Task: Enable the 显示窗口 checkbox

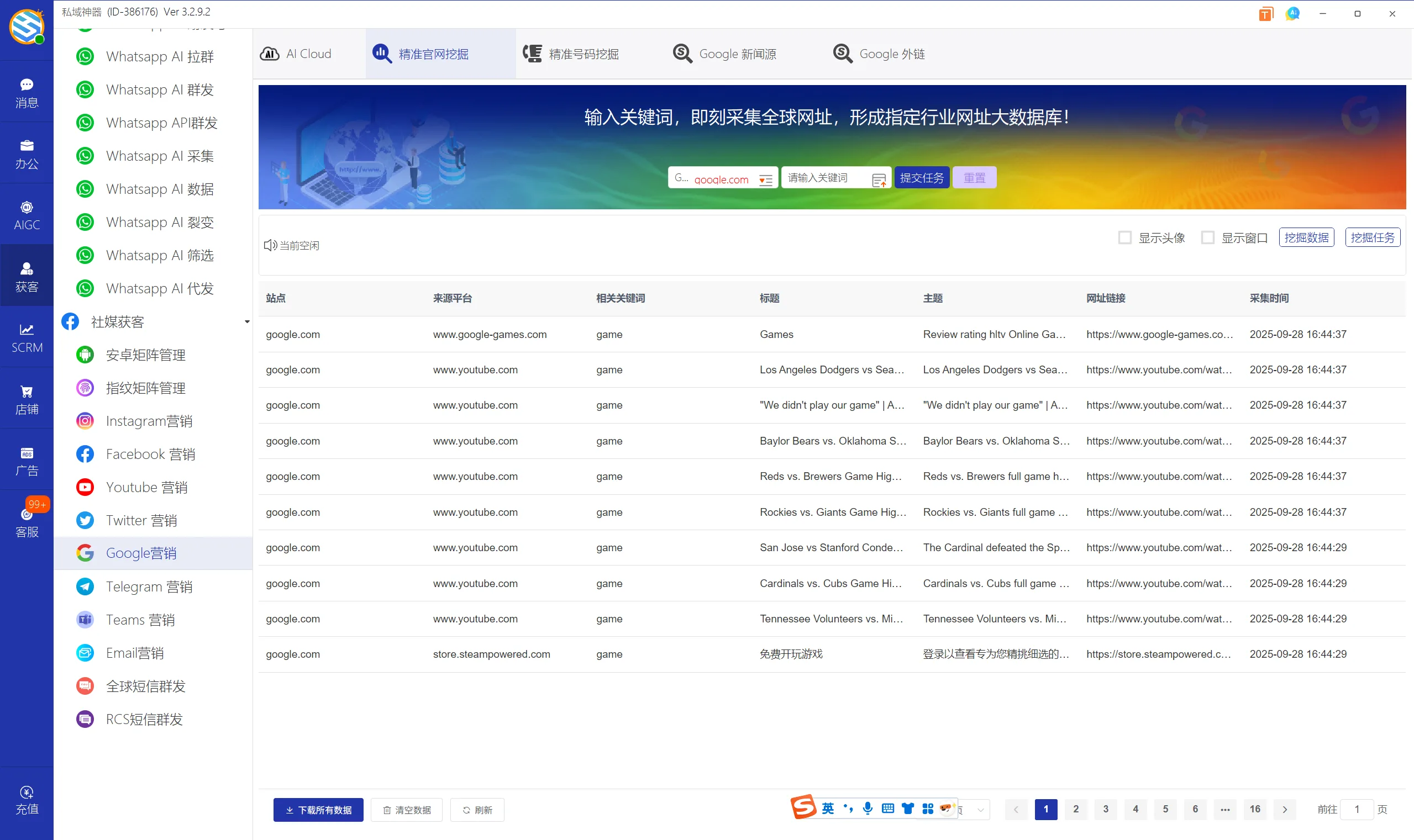Action: 1207,237
